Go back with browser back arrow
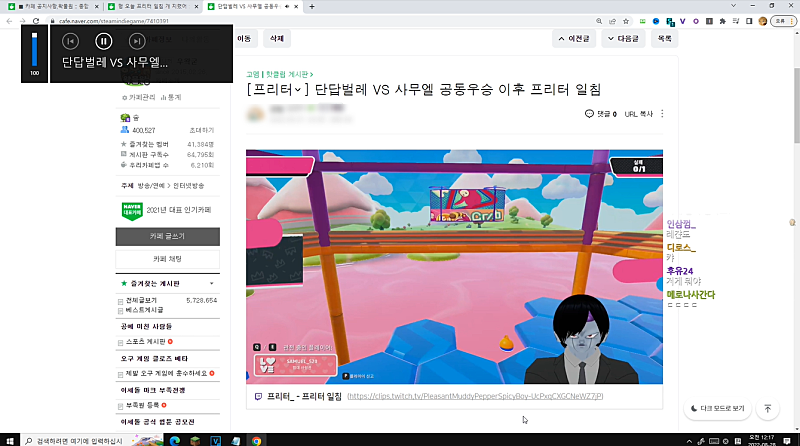The height and width of the screenshot is (446, 800). [x=9, y=21]
